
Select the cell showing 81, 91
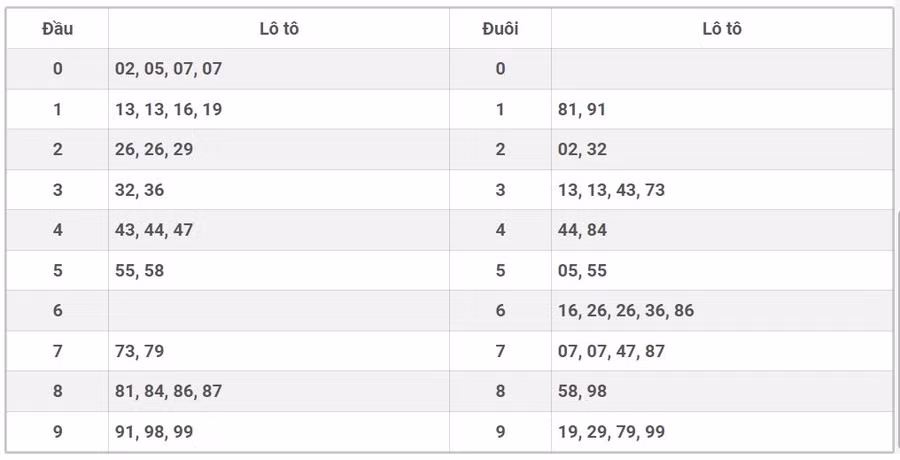point(582,110)
